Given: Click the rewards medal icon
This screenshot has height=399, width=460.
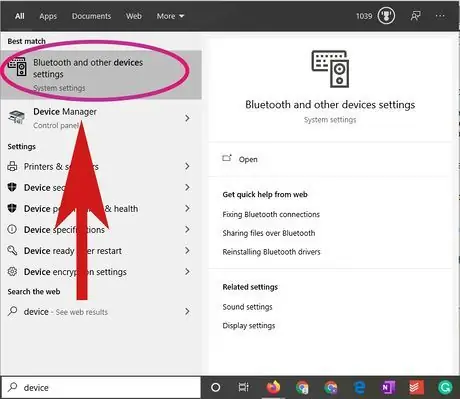Looking at the screenshot, I should point(386,16).
